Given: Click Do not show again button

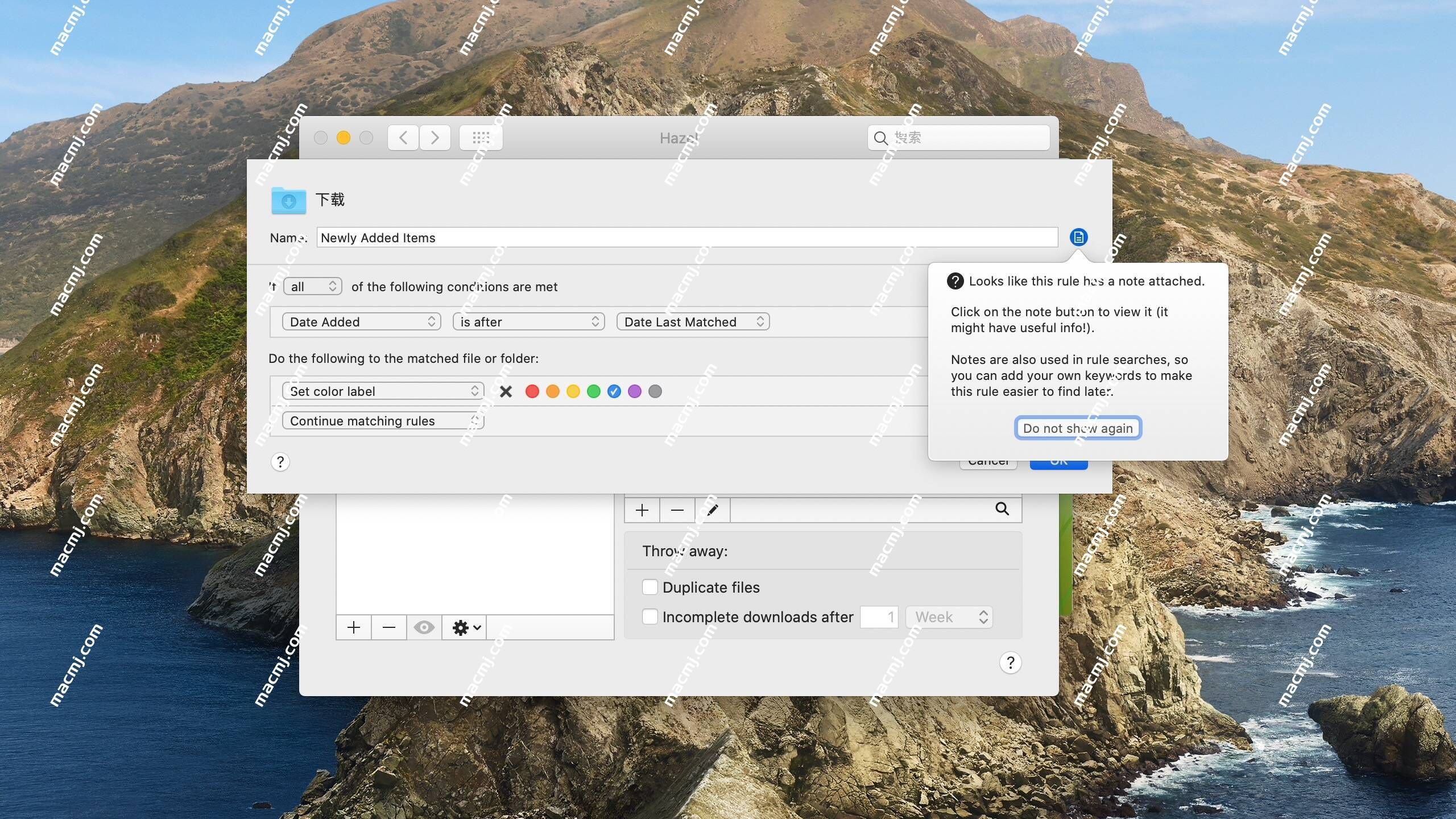Looking at the screenshot, I should (1078, 428).
